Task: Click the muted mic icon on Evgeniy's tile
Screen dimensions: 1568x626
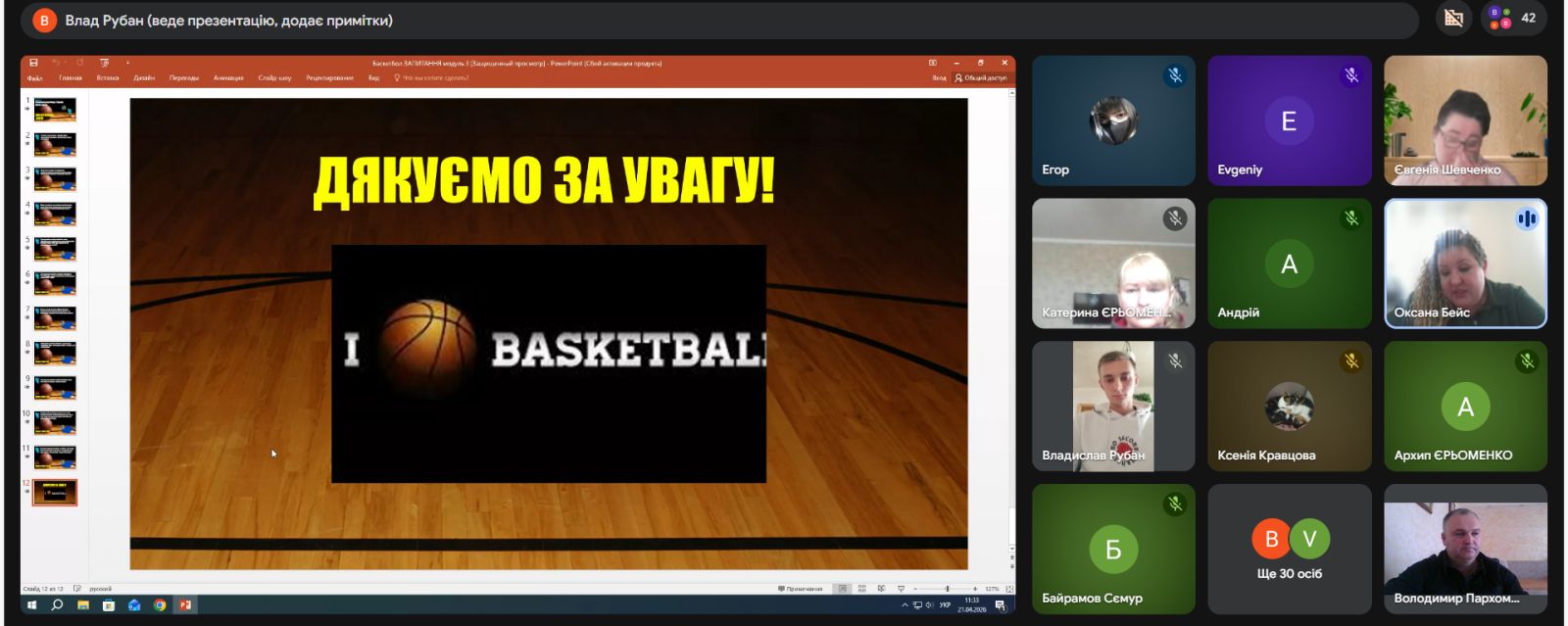Action: pyautogui.click(x=1350, y=75)
